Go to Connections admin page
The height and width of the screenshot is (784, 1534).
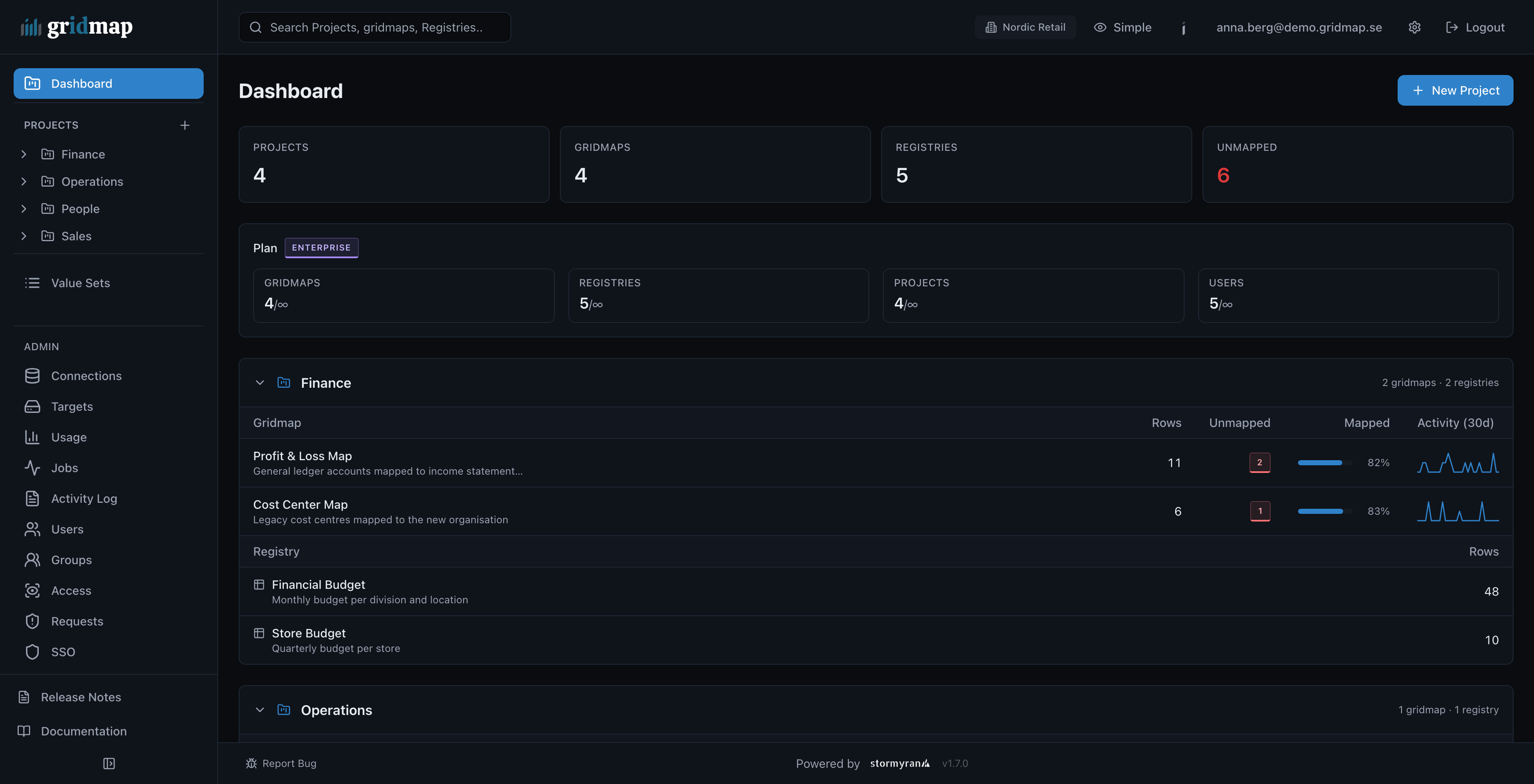(x=108, y=376)
